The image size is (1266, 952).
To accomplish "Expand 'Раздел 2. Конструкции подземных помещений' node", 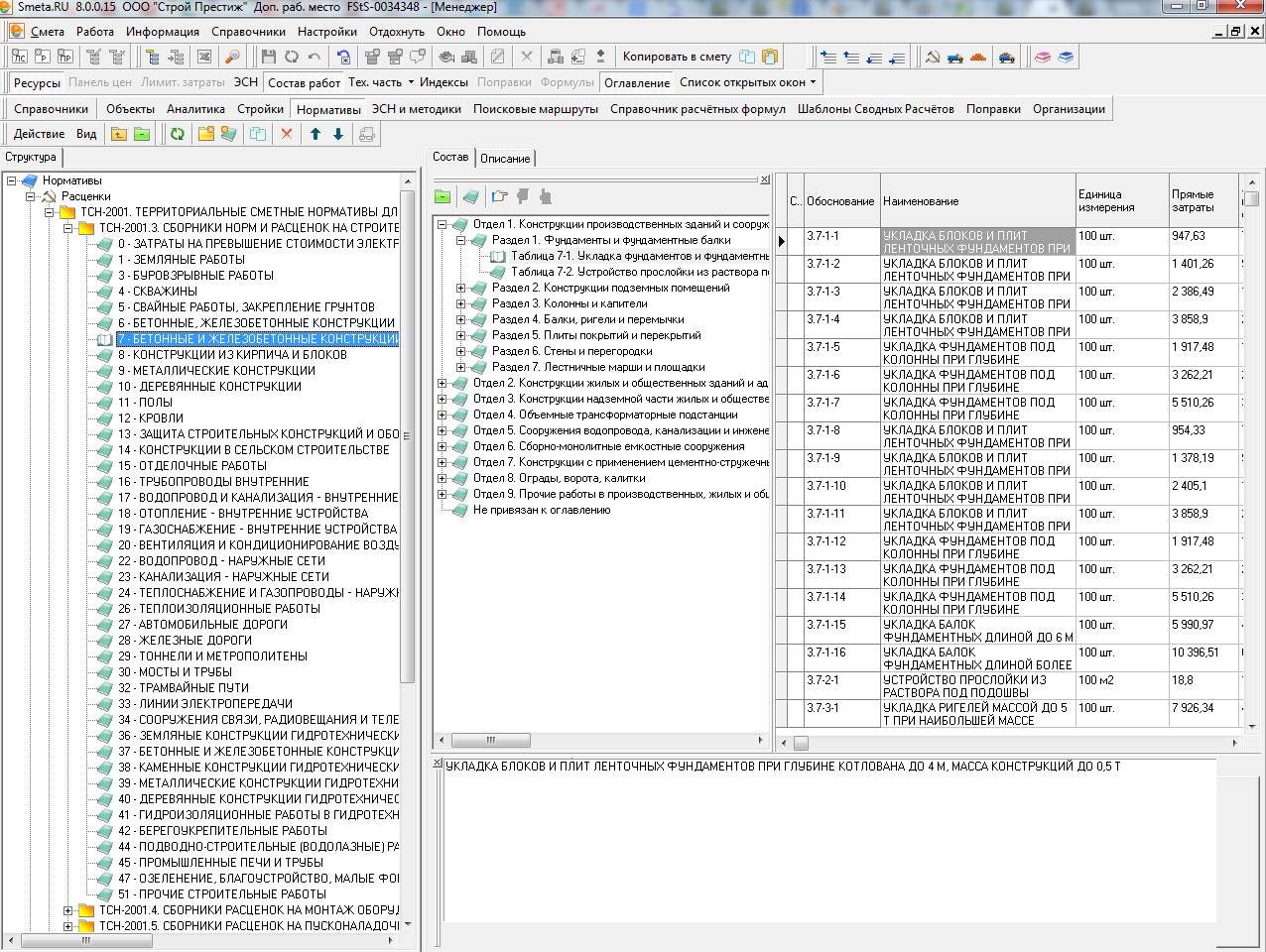I will 461,289.
